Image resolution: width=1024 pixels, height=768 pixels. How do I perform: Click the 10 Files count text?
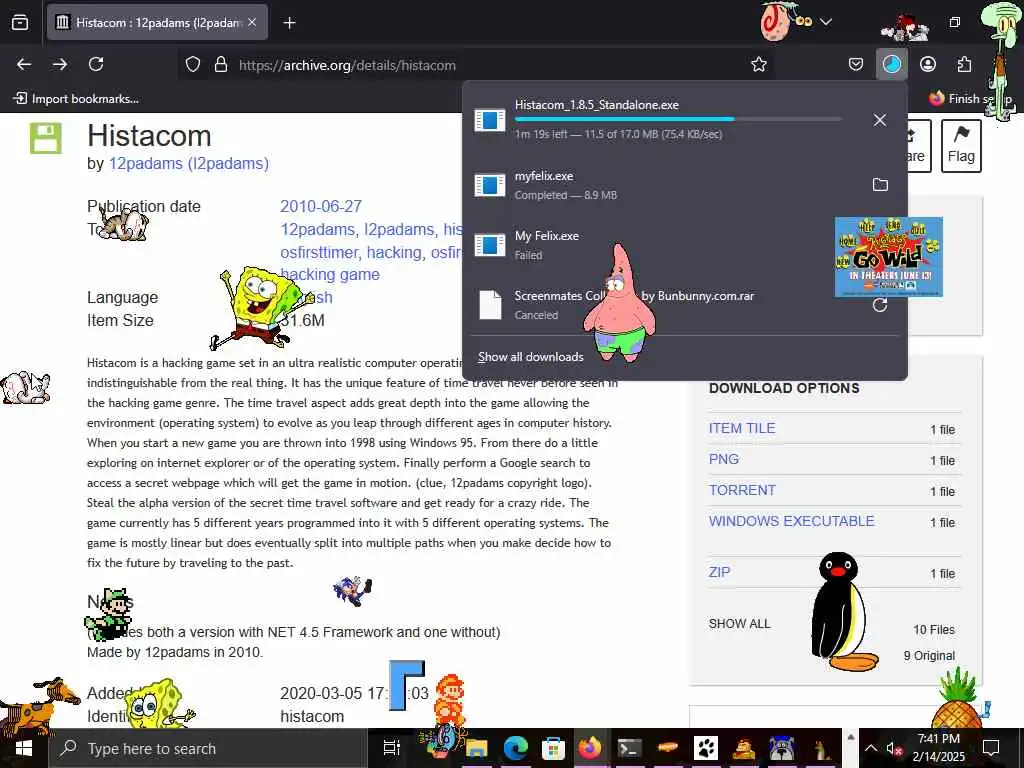[933, 630]
